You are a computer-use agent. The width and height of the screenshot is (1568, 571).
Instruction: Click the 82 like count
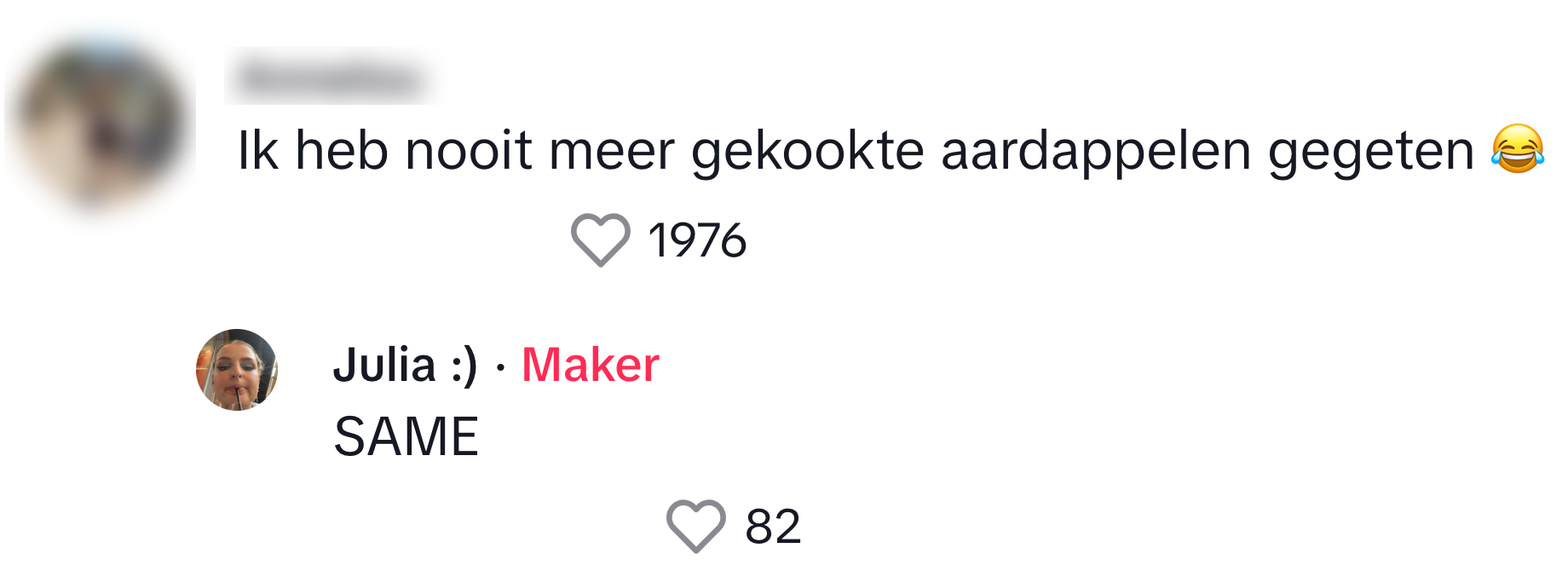[x=773, y=526]
